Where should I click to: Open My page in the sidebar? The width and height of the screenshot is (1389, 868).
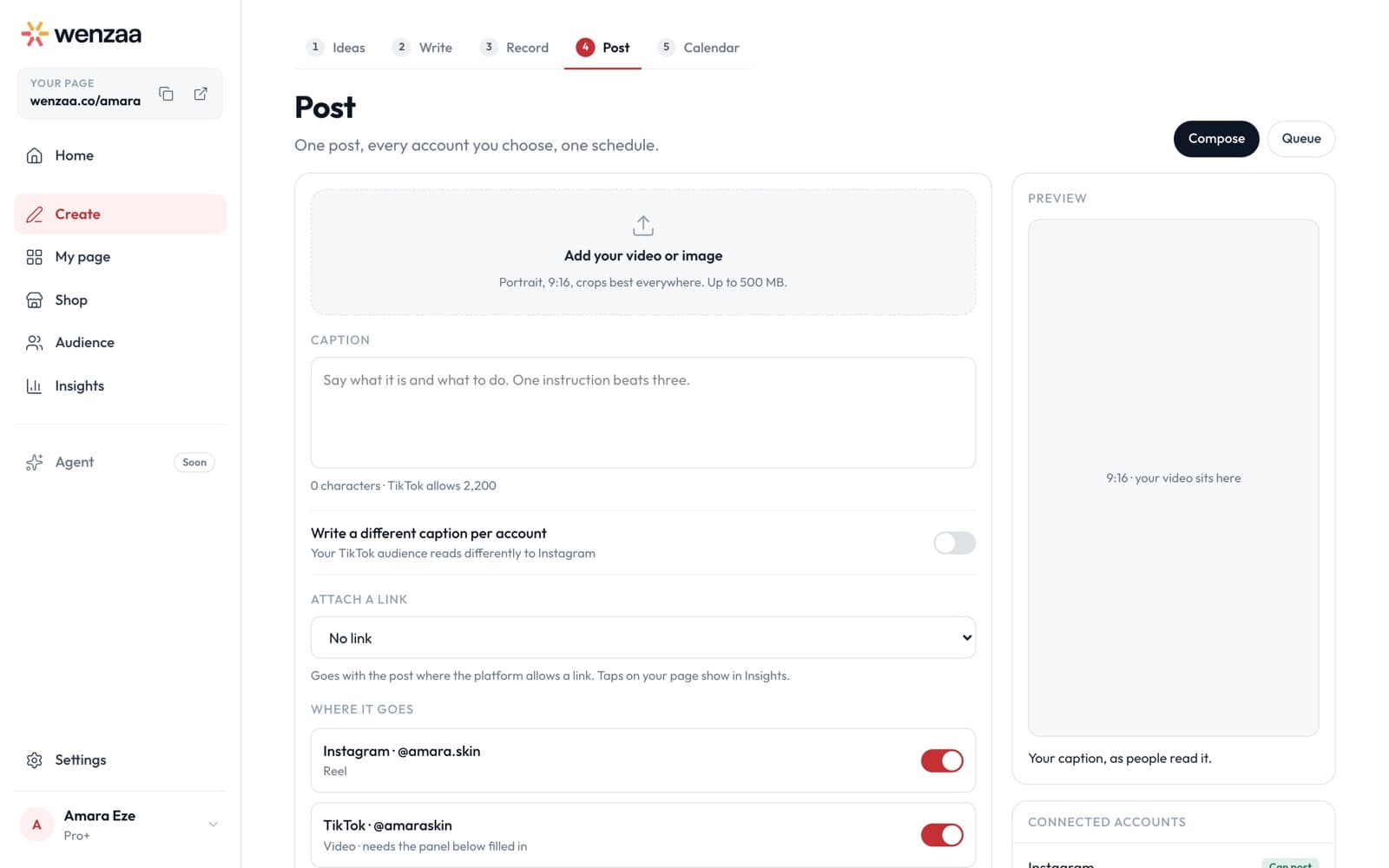[x=120, y=257]
